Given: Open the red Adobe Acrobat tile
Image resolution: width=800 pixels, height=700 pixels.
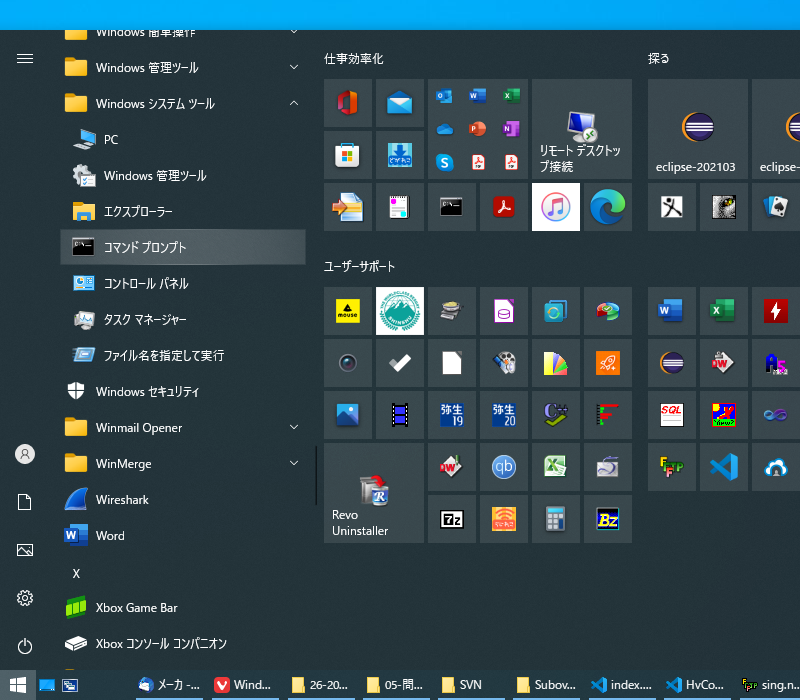Looking at the screenshot, I should click(x=504, y=207).
